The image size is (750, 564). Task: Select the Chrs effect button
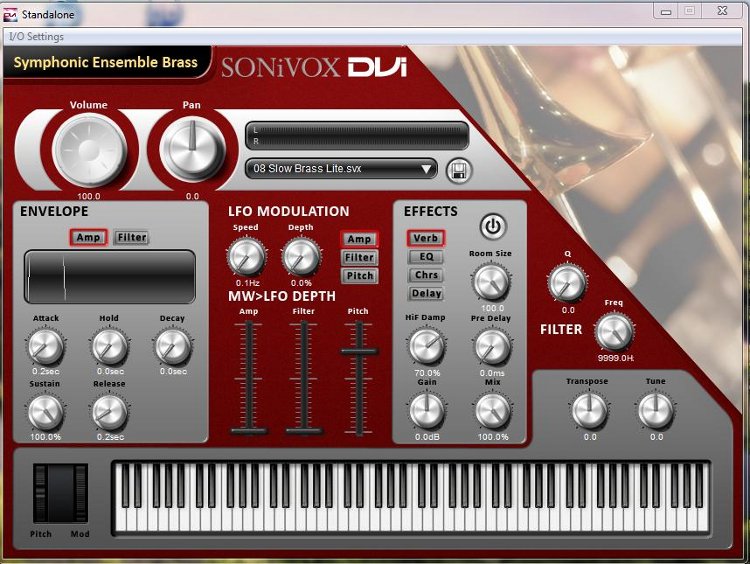(426, 275)
